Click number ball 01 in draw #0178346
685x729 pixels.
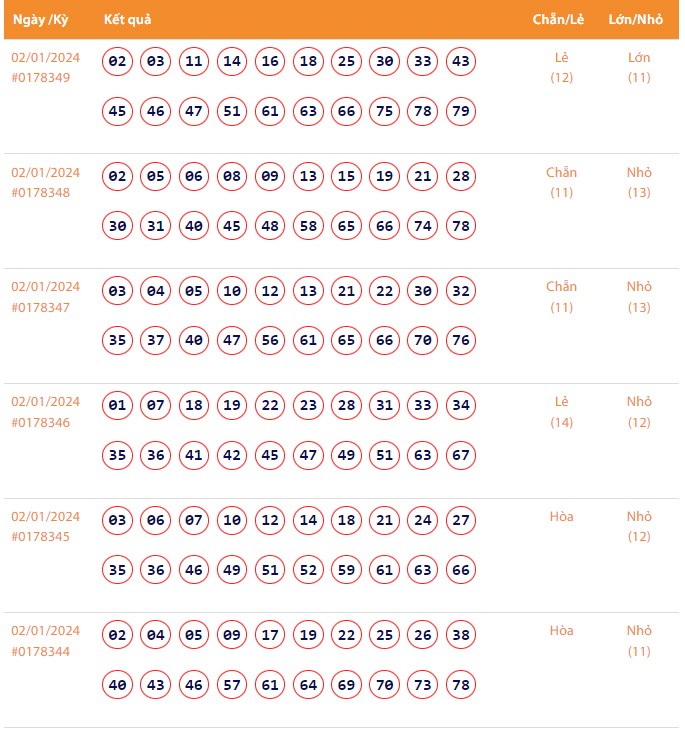tap(118, 406)
